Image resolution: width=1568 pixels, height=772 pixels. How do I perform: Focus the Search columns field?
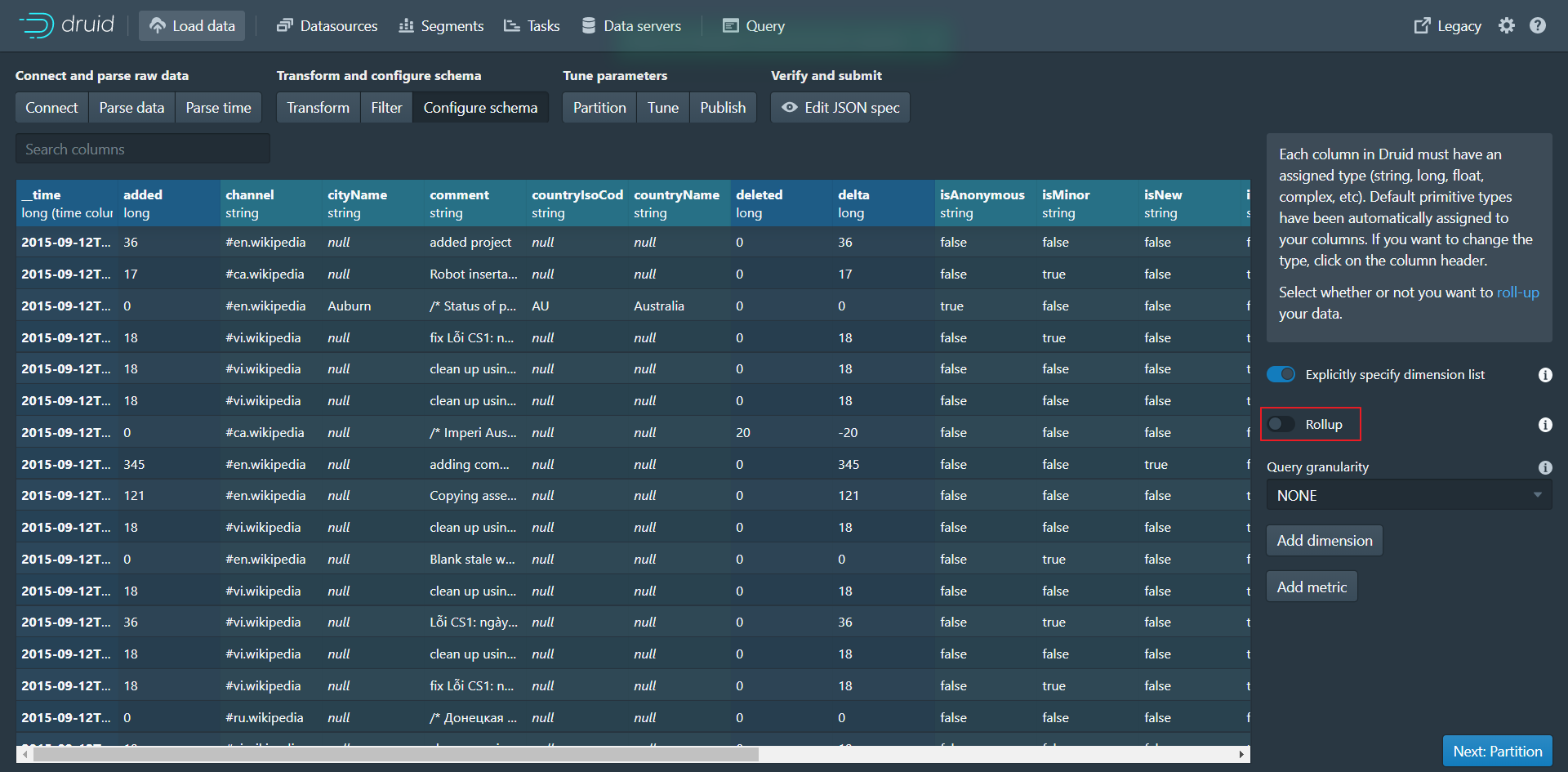point(143,149)
